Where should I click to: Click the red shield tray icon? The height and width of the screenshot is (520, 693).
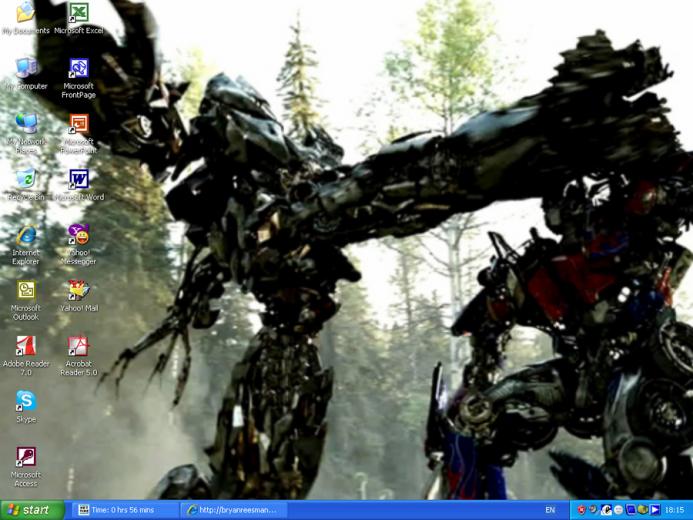click(582, 510)
